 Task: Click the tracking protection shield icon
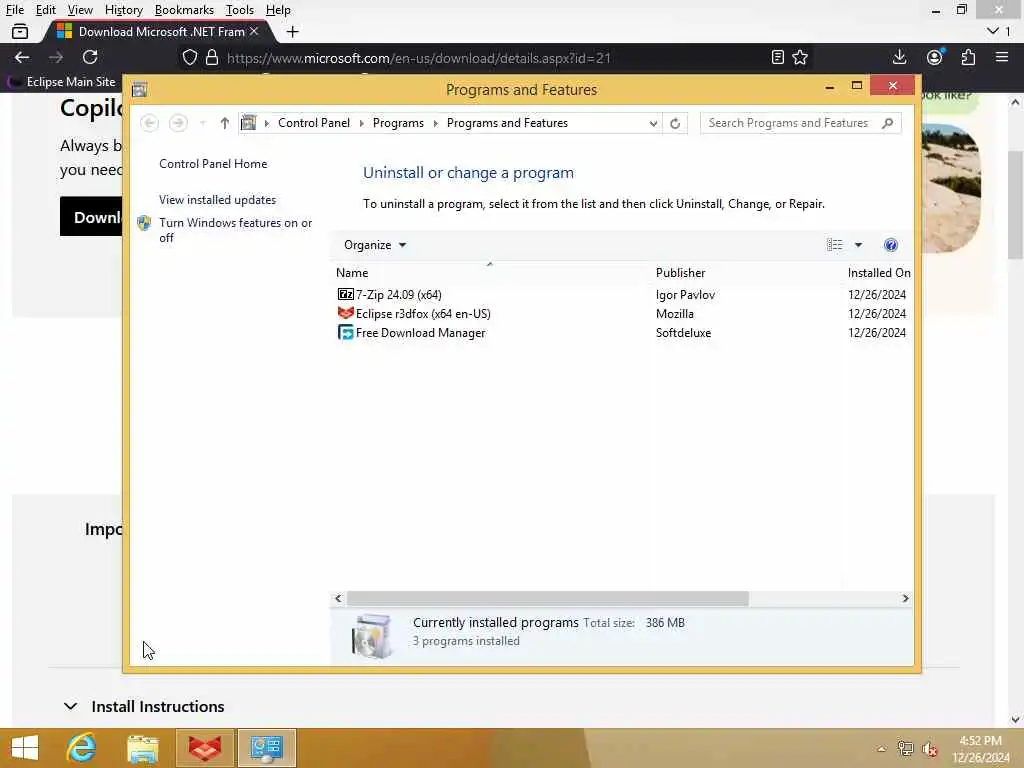(189, 57)
